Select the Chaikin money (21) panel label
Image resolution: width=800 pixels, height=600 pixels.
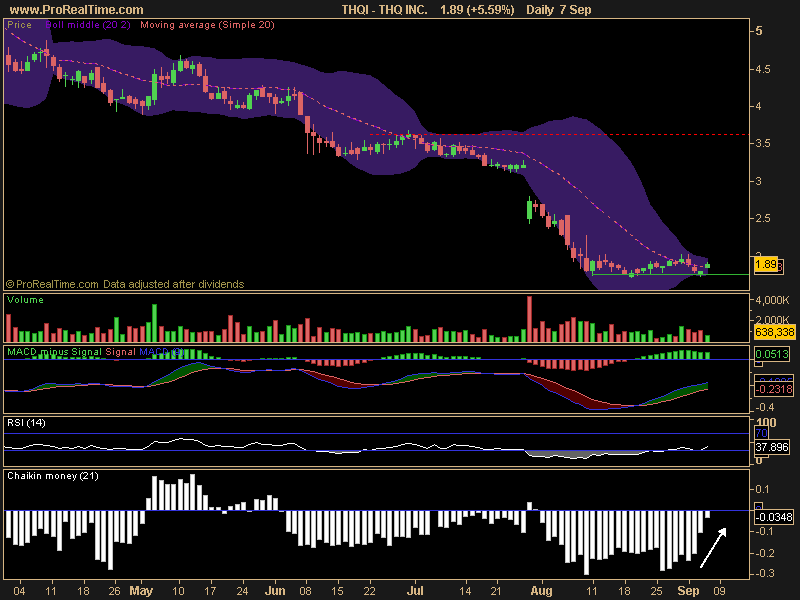click(x=53, y=476)
